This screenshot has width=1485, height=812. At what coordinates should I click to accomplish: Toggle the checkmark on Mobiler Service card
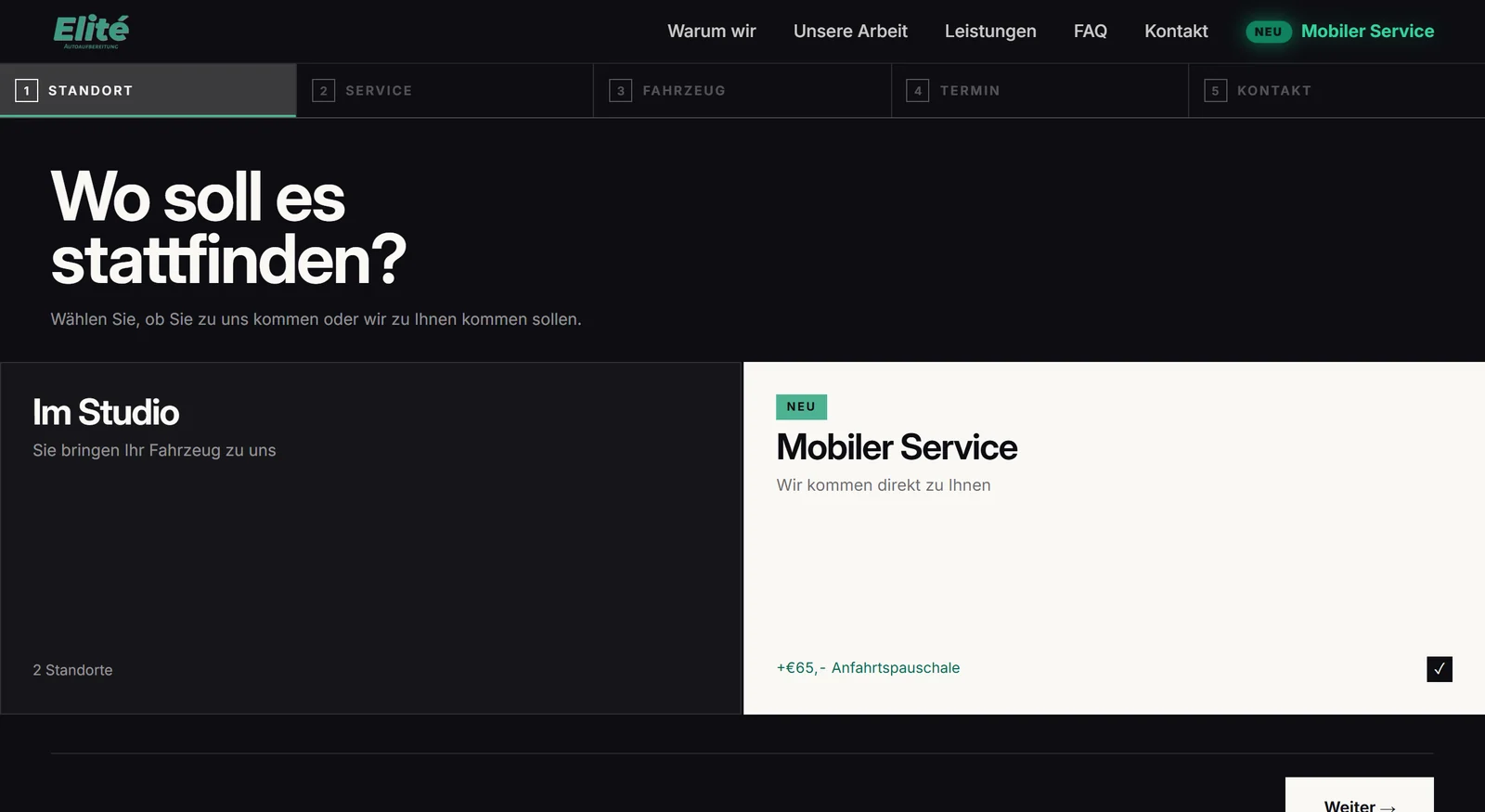coord(1440,669)
